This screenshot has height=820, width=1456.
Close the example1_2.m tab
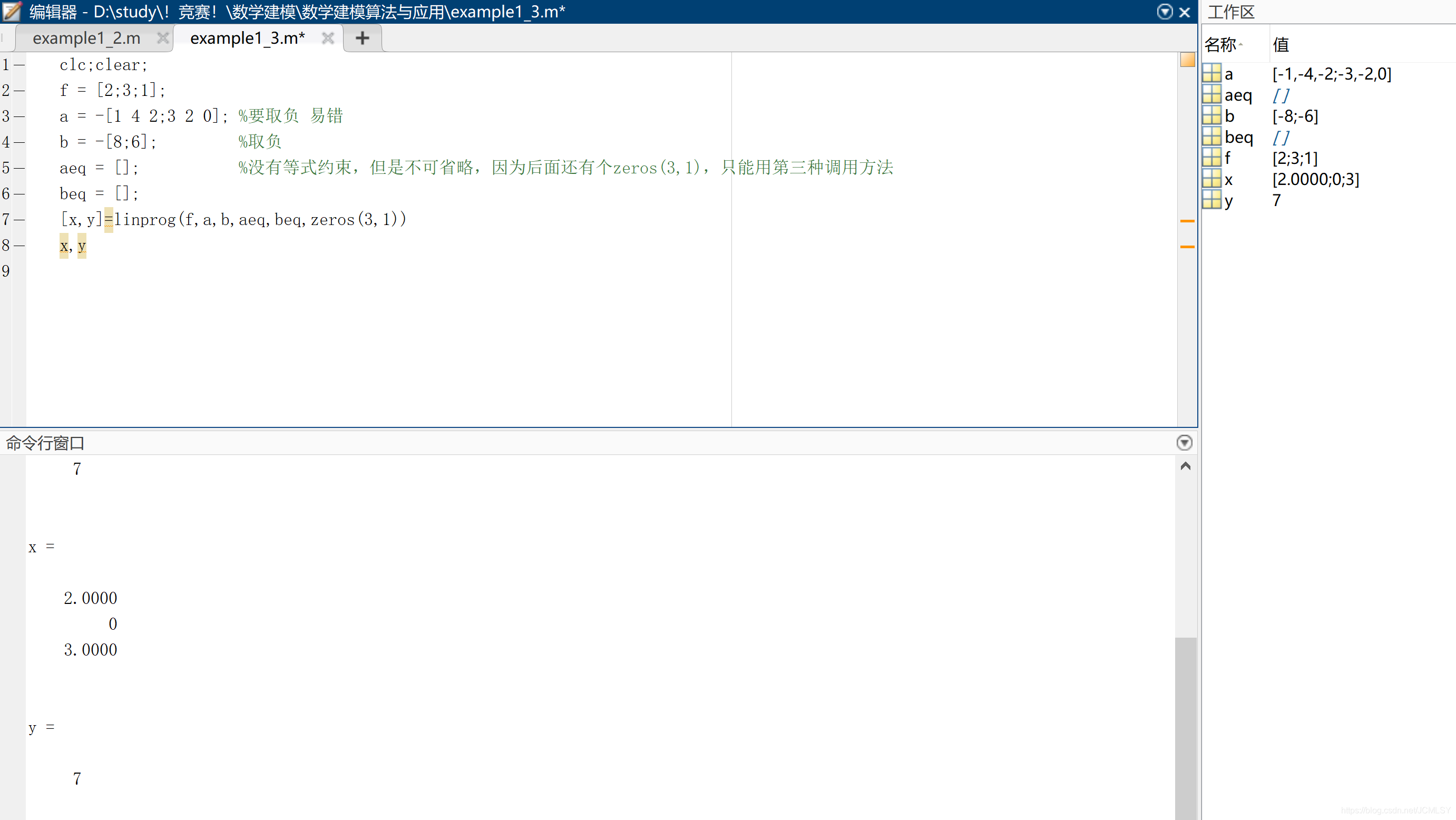[163, 38]
